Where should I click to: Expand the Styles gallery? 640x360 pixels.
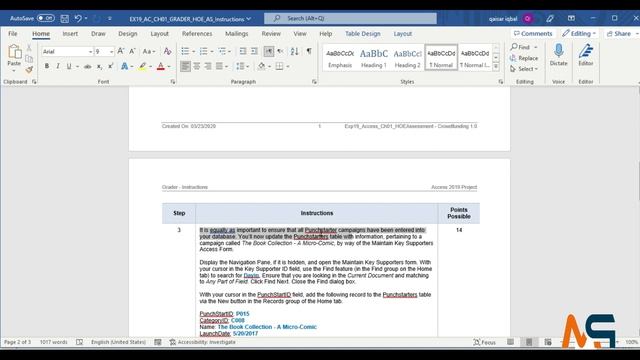coord(496,67)
